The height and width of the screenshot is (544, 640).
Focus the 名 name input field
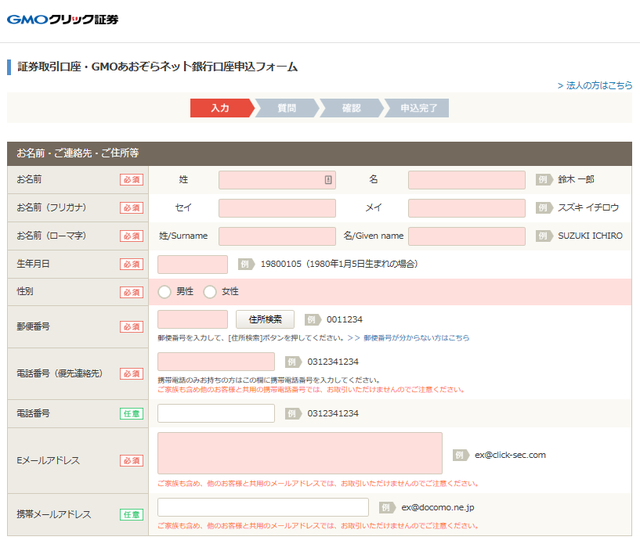(467, 180)
